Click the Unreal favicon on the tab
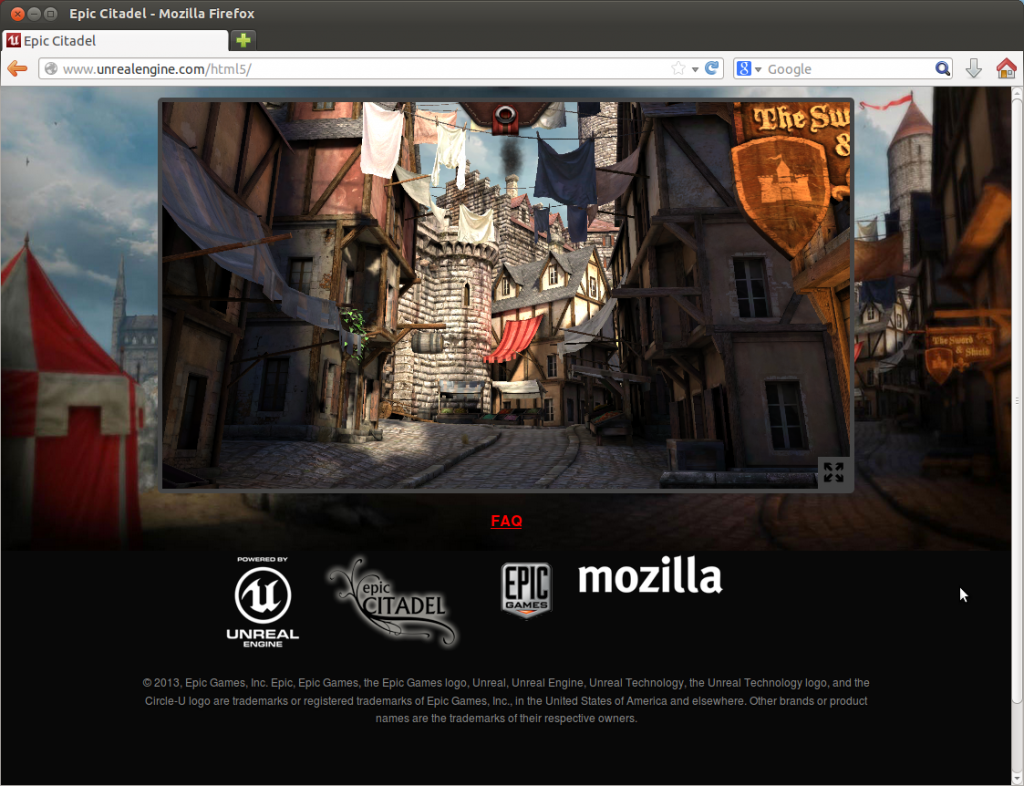Image resolution: width=1024 pixels, height=786 pixels. (14, 40)
